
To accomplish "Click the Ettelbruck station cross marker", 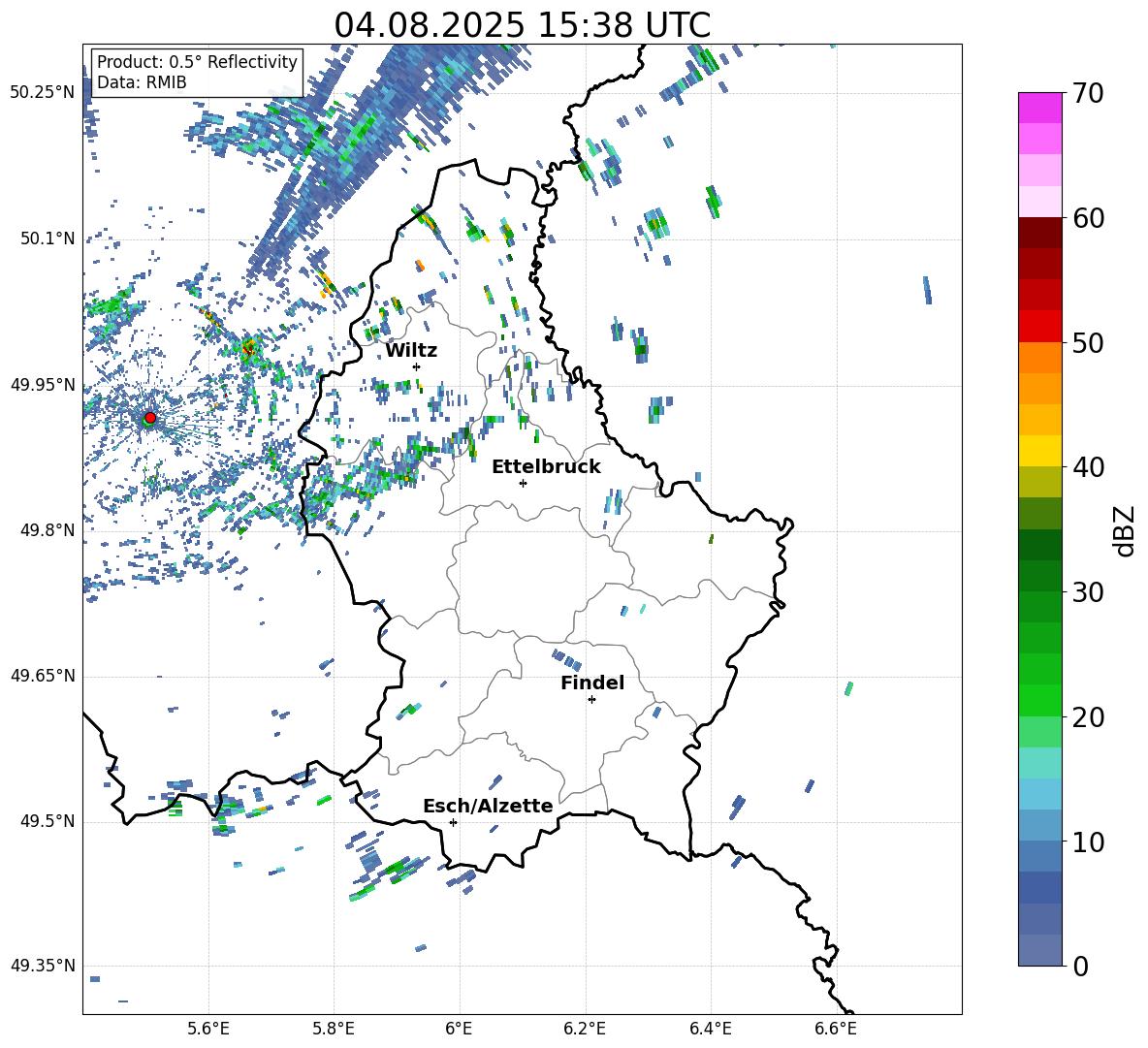I will click(x=523, y=483).
